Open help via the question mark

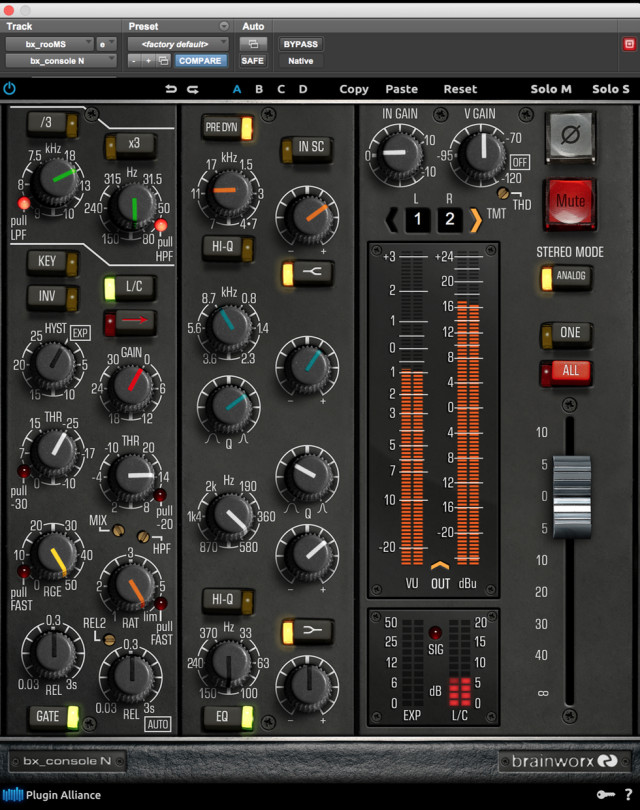(x=627, y=795)
